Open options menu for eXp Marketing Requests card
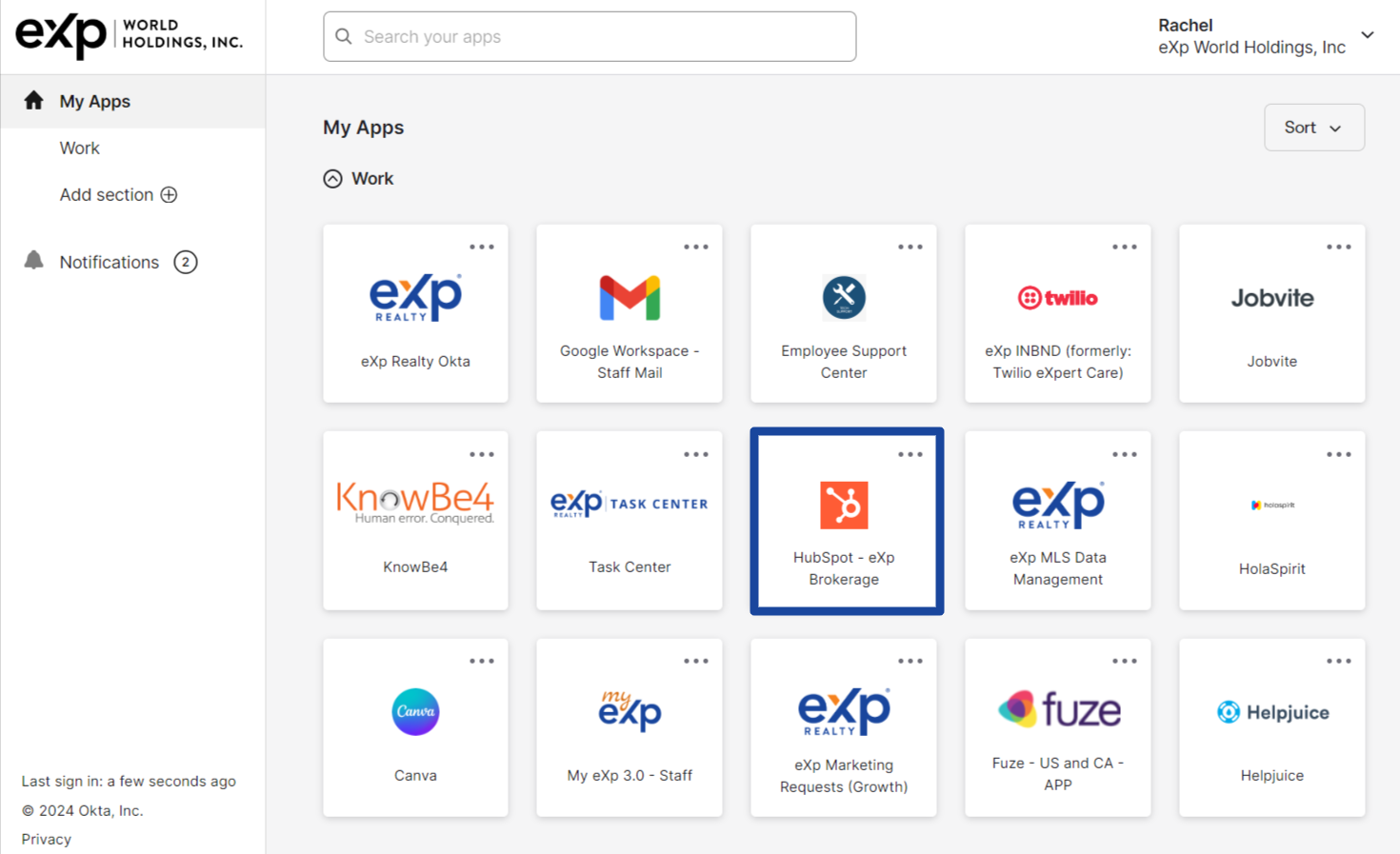Image resolution: width=1400 pixels, height=854 pixels. point(910,661)
